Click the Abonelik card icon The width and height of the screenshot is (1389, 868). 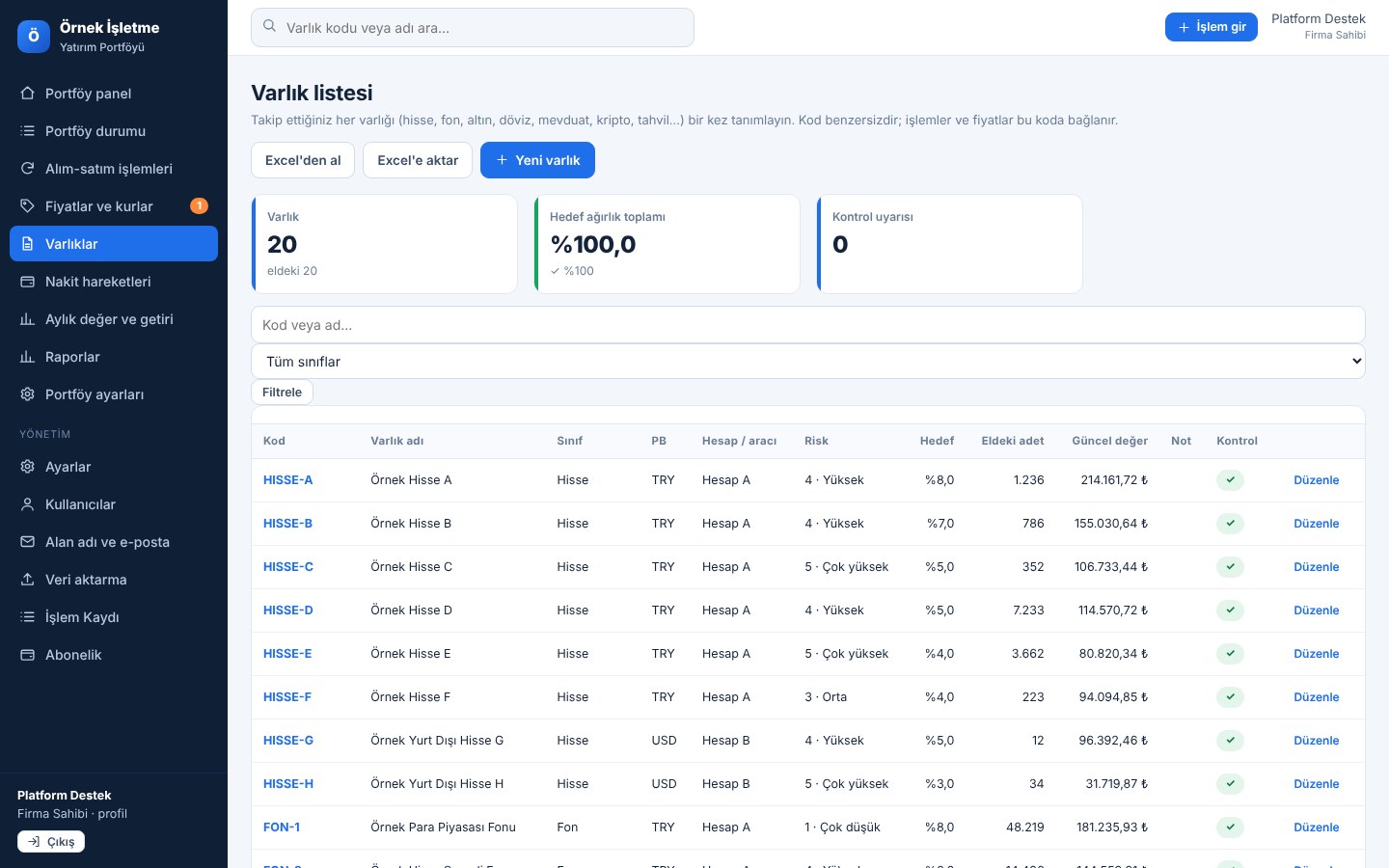coord(27,655)
